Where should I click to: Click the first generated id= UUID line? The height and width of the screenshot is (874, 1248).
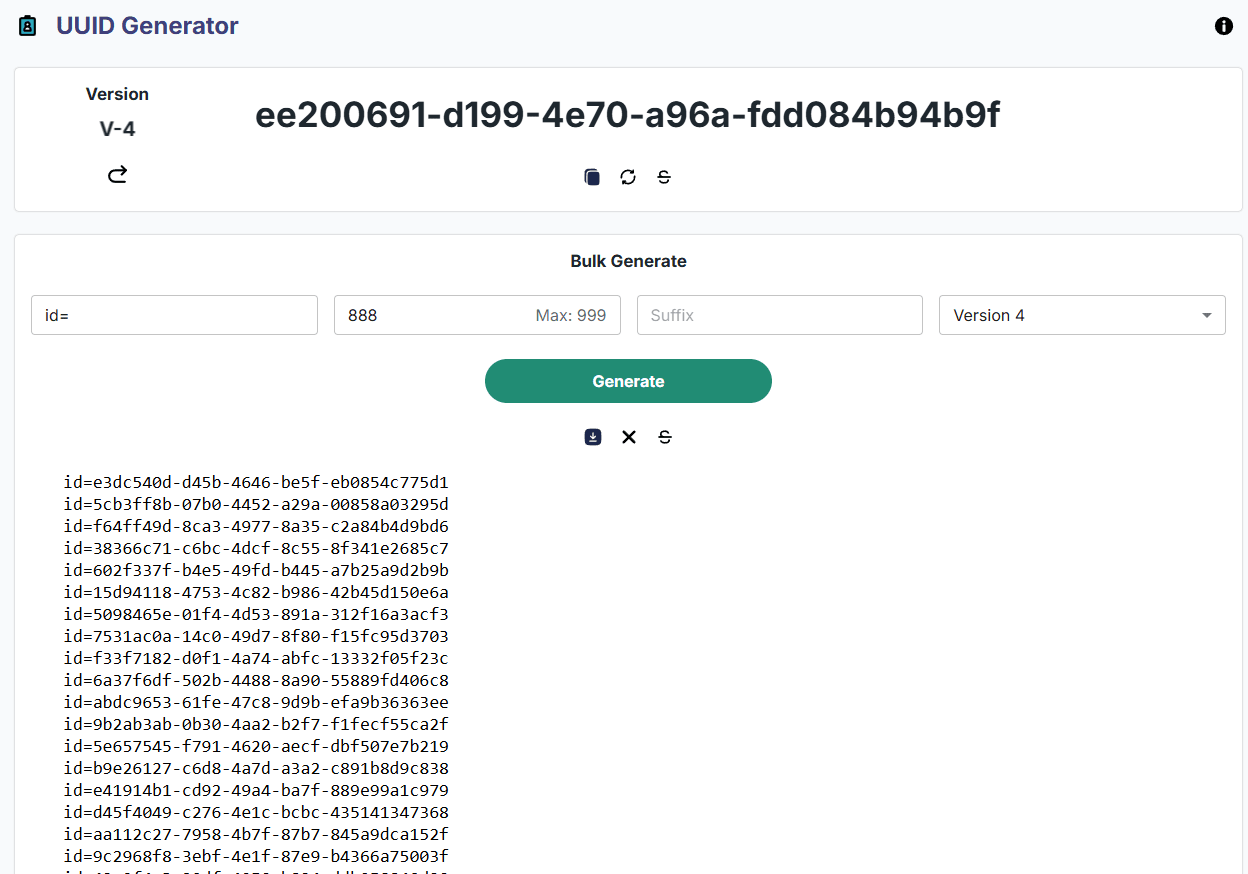(256, 482)
